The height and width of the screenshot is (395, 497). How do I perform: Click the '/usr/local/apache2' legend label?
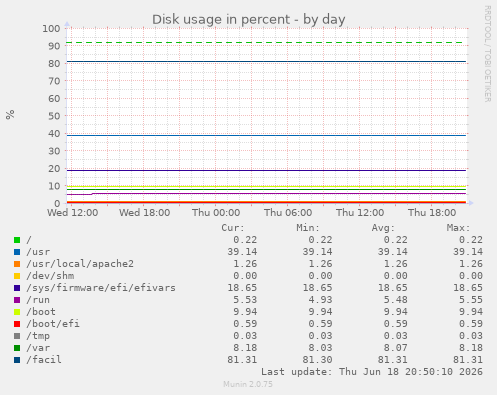pos(80,264)
